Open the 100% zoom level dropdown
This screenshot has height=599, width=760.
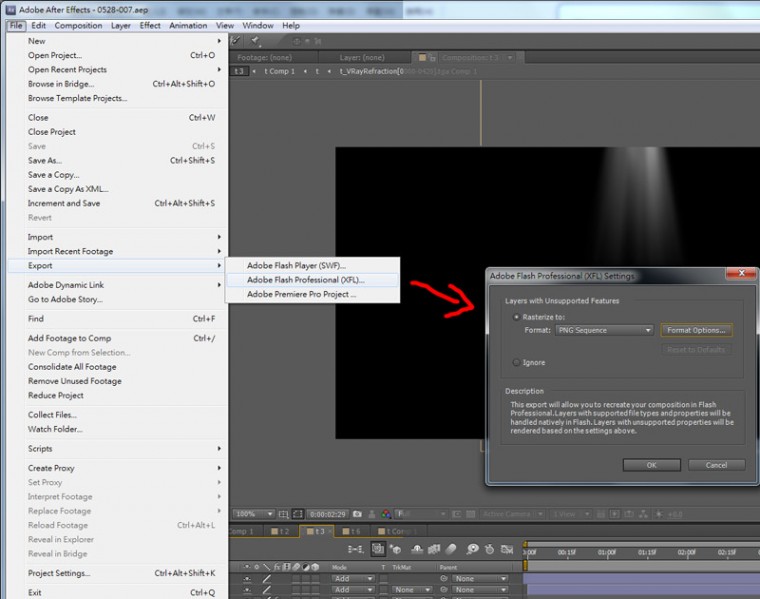pos(254,514)
